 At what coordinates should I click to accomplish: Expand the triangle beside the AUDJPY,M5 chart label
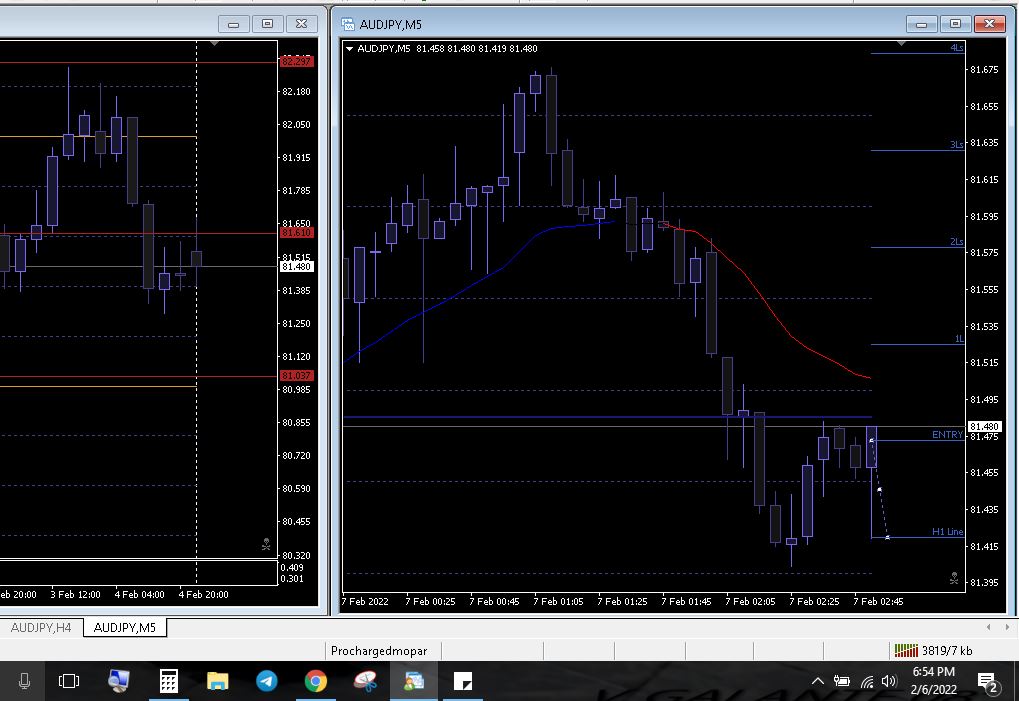point(349,49)
